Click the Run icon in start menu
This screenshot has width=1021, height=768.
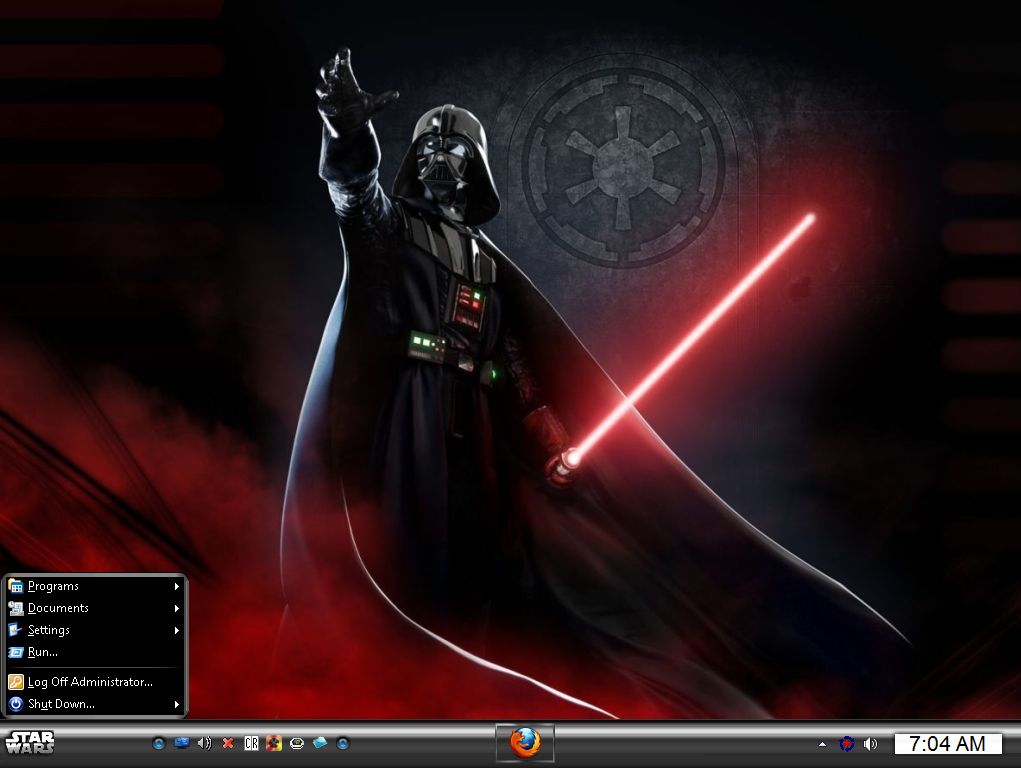coord(16,652)
